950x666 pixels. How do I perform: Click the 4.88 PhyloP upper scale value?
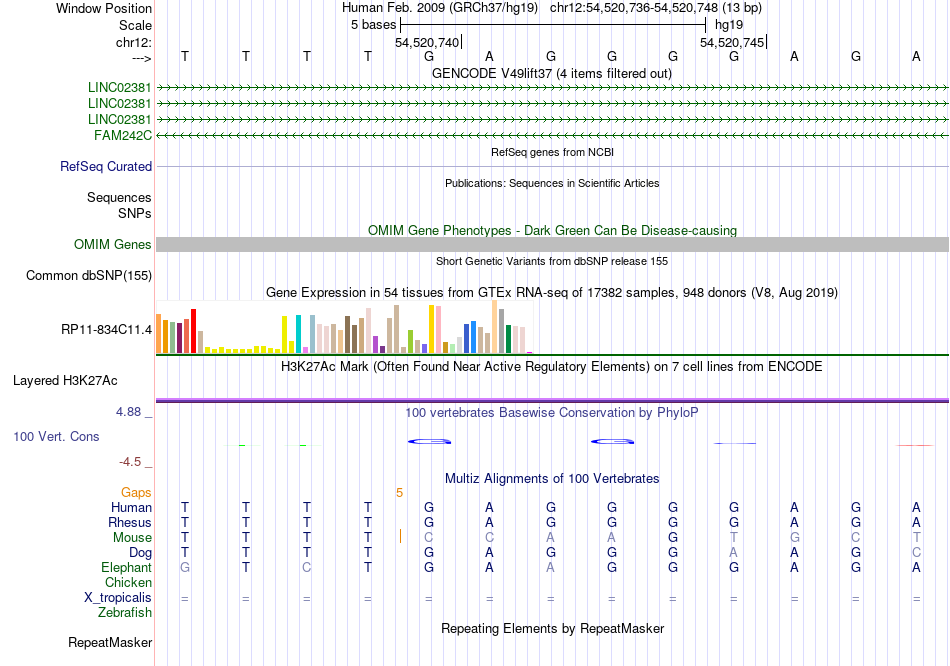click(x=128, y=412)
